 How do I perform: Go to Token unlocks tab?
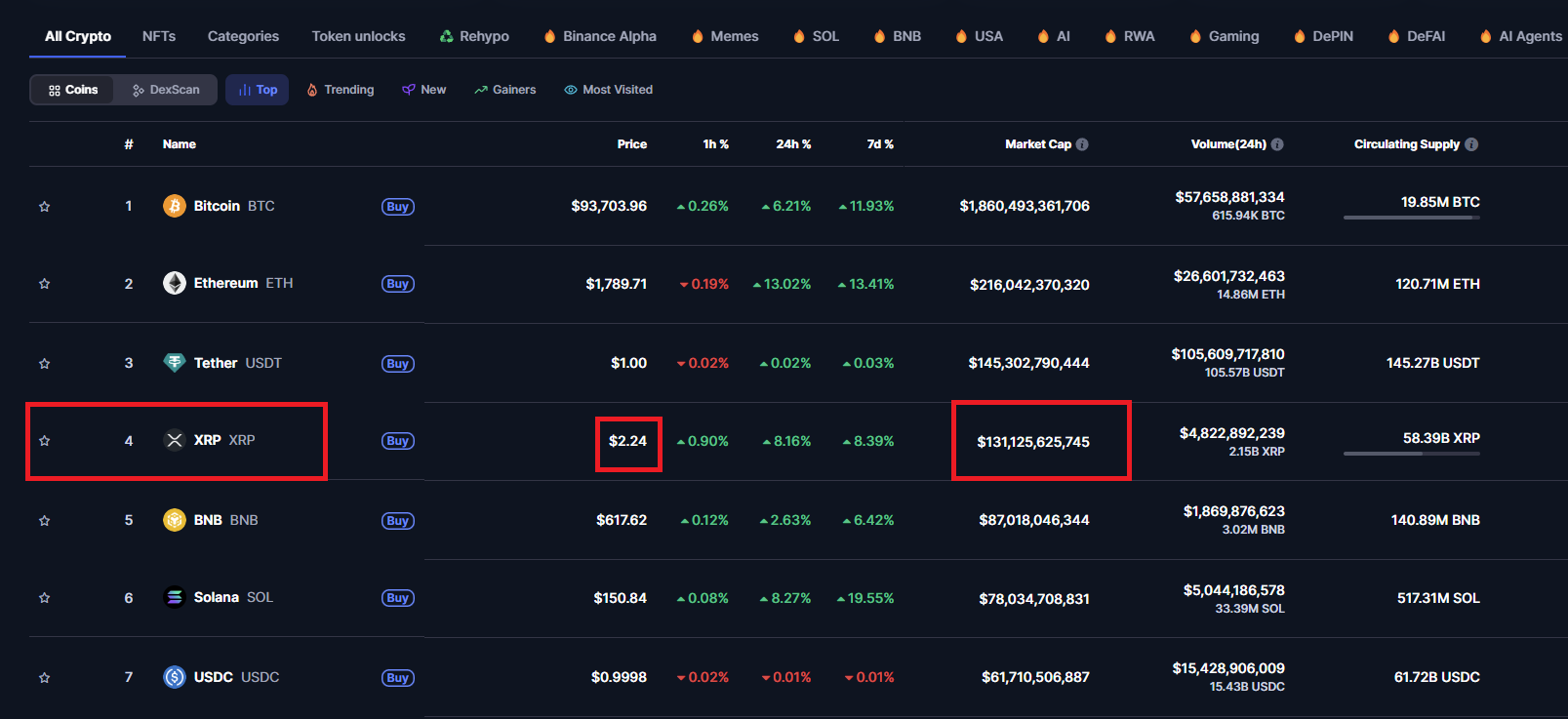pyautogui.click(x=358, y=36)
